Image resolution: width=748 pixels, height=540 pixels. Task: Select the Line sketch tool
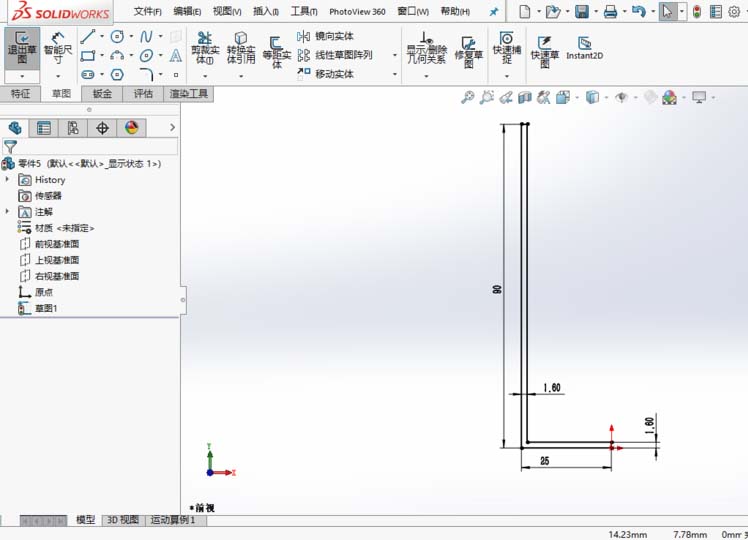tap(88, 36)
